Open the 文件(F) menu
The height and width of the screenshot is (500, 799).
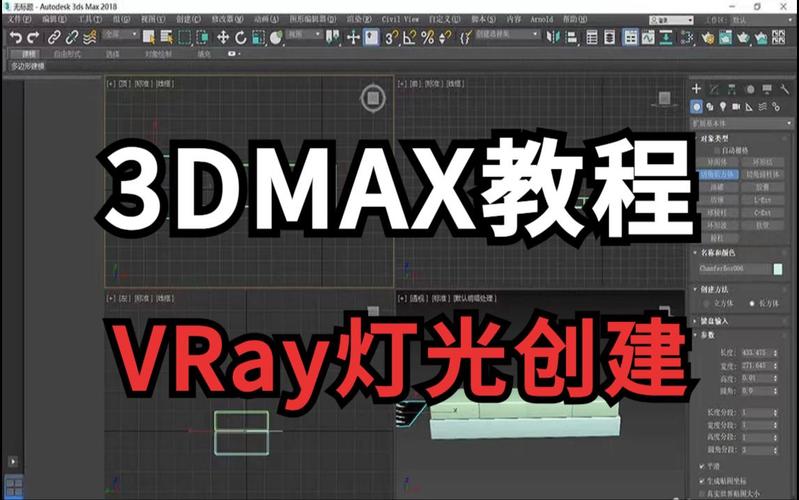(x=19, y=19)
